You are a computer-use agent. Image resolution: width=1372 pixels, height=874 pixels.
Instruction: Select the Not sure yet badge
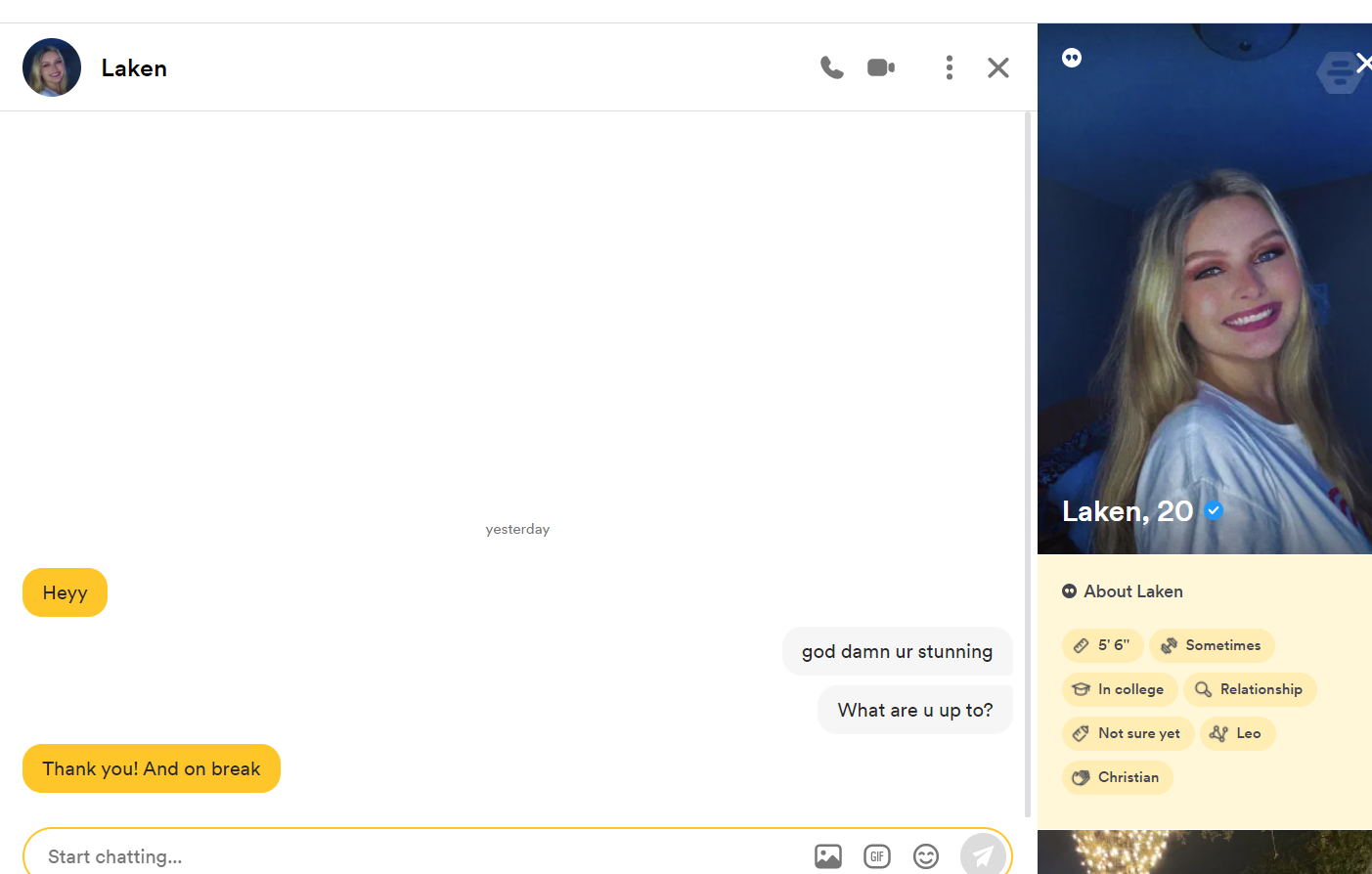(x=1128, y=733)
